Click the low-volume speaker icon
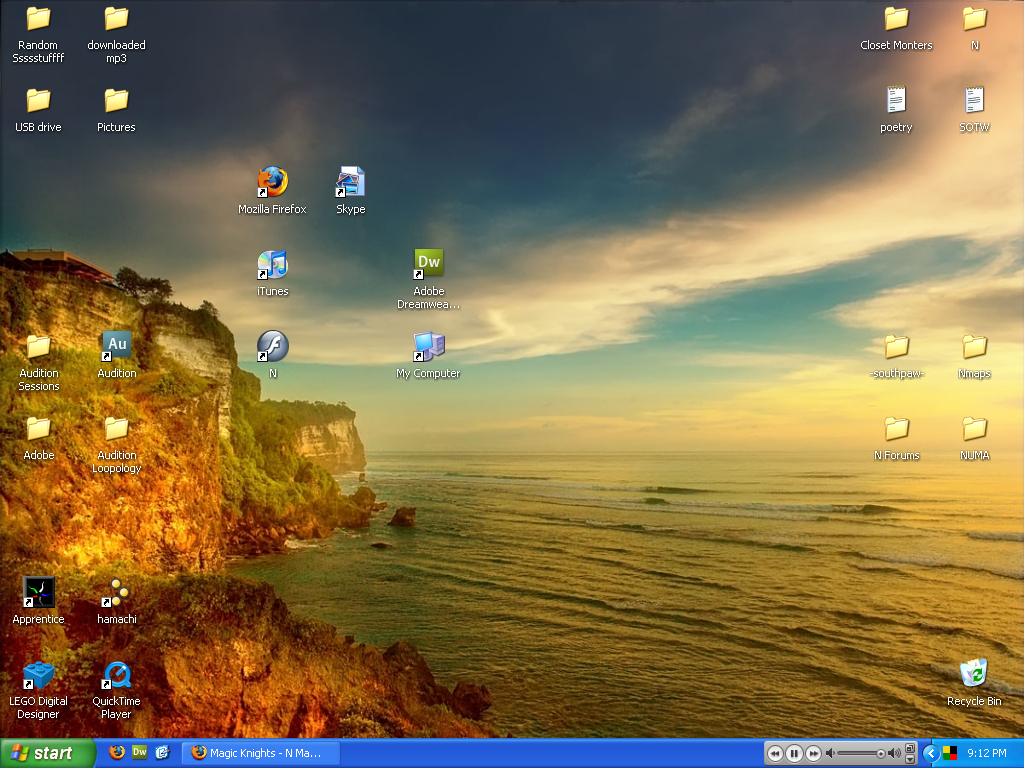Image resolution: width=1024 pixels, height=768 pixels. (x=830, y=754)
